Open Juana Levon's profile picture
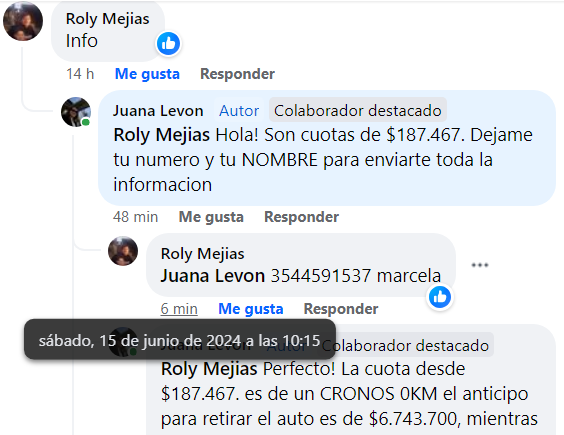Screen dimensions: 564x435 point(76,112)
